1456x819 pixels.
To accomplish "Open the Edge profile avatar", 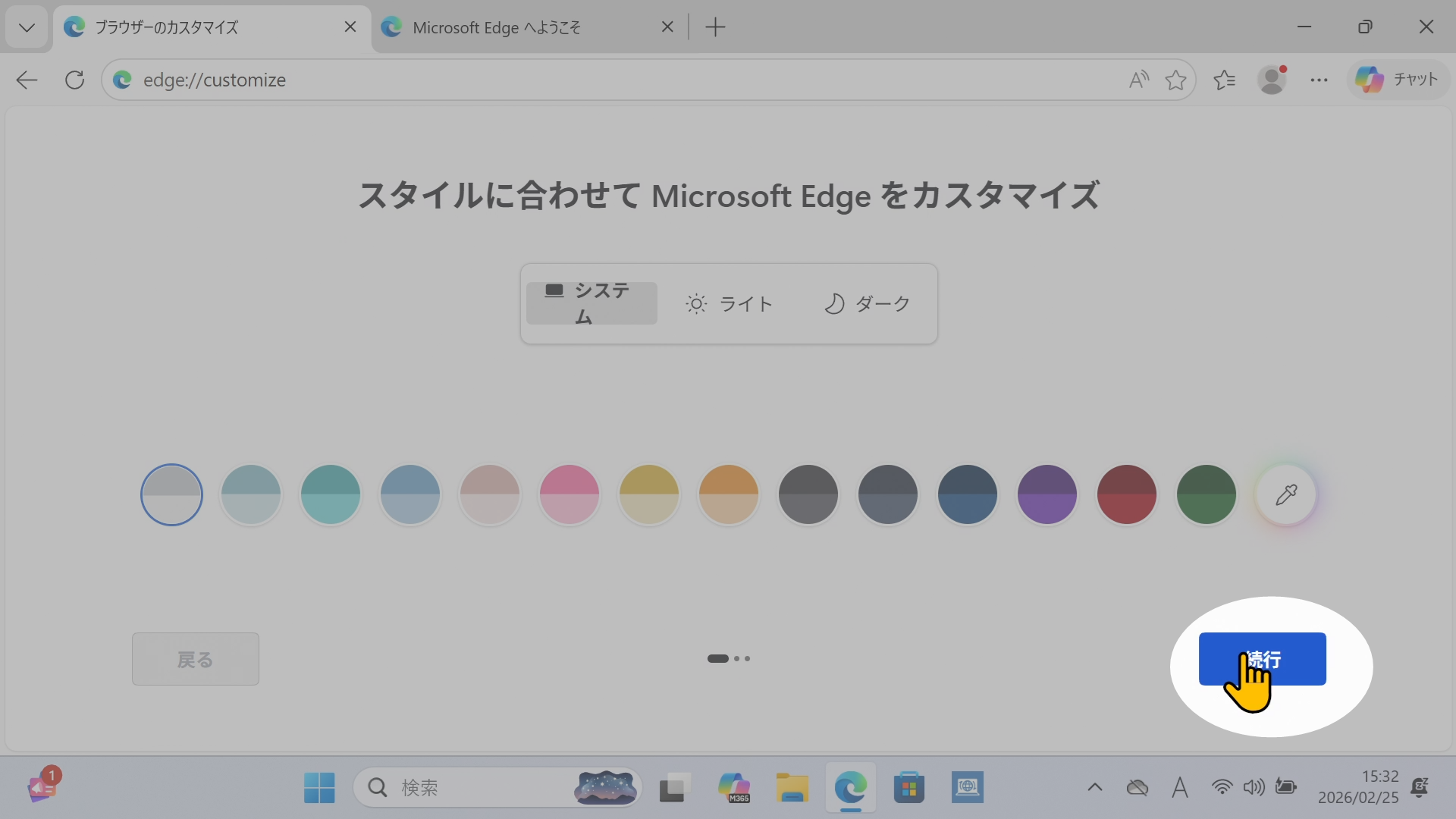I will click(x=1272, y=80).
